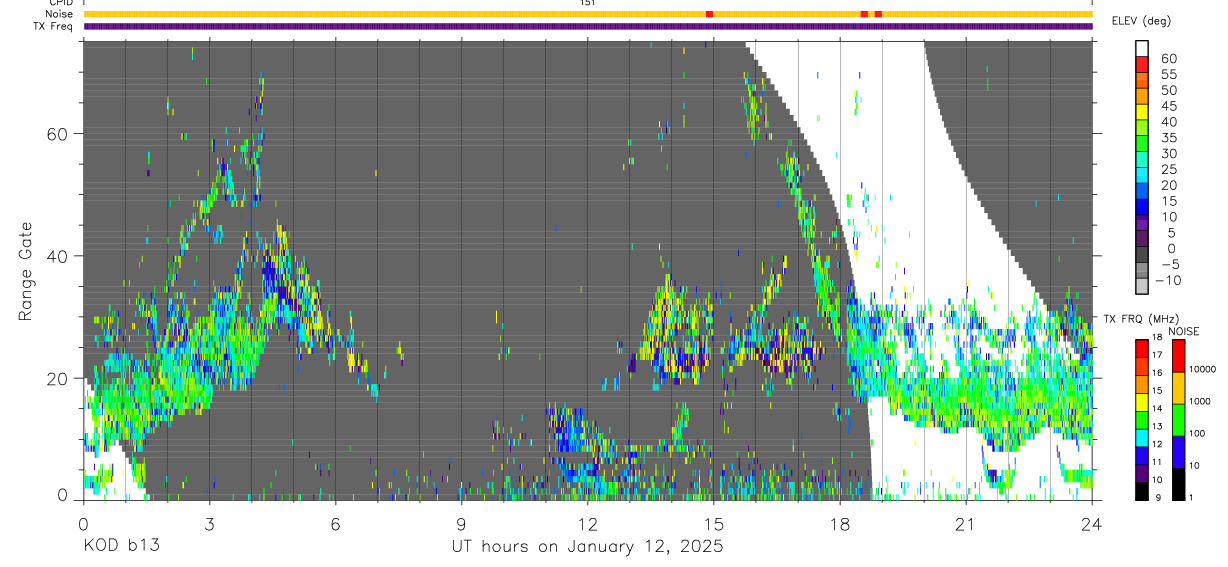
Task: Click the 'TX FRQ (MHz)' legend title
Action: click(x=1141, y=318)
